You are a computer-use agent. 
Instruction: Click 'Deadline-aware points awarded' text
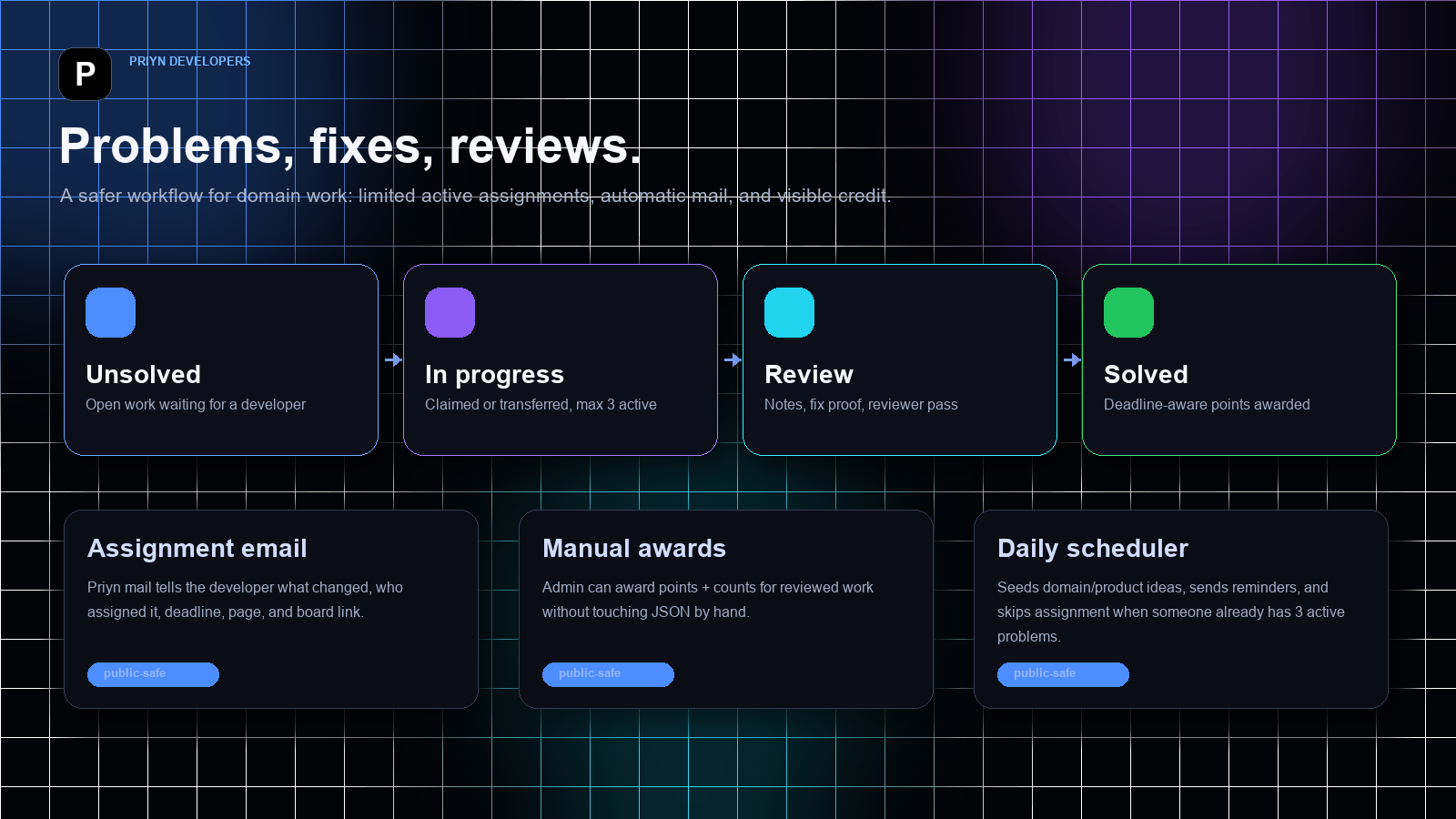point(1207,404)
